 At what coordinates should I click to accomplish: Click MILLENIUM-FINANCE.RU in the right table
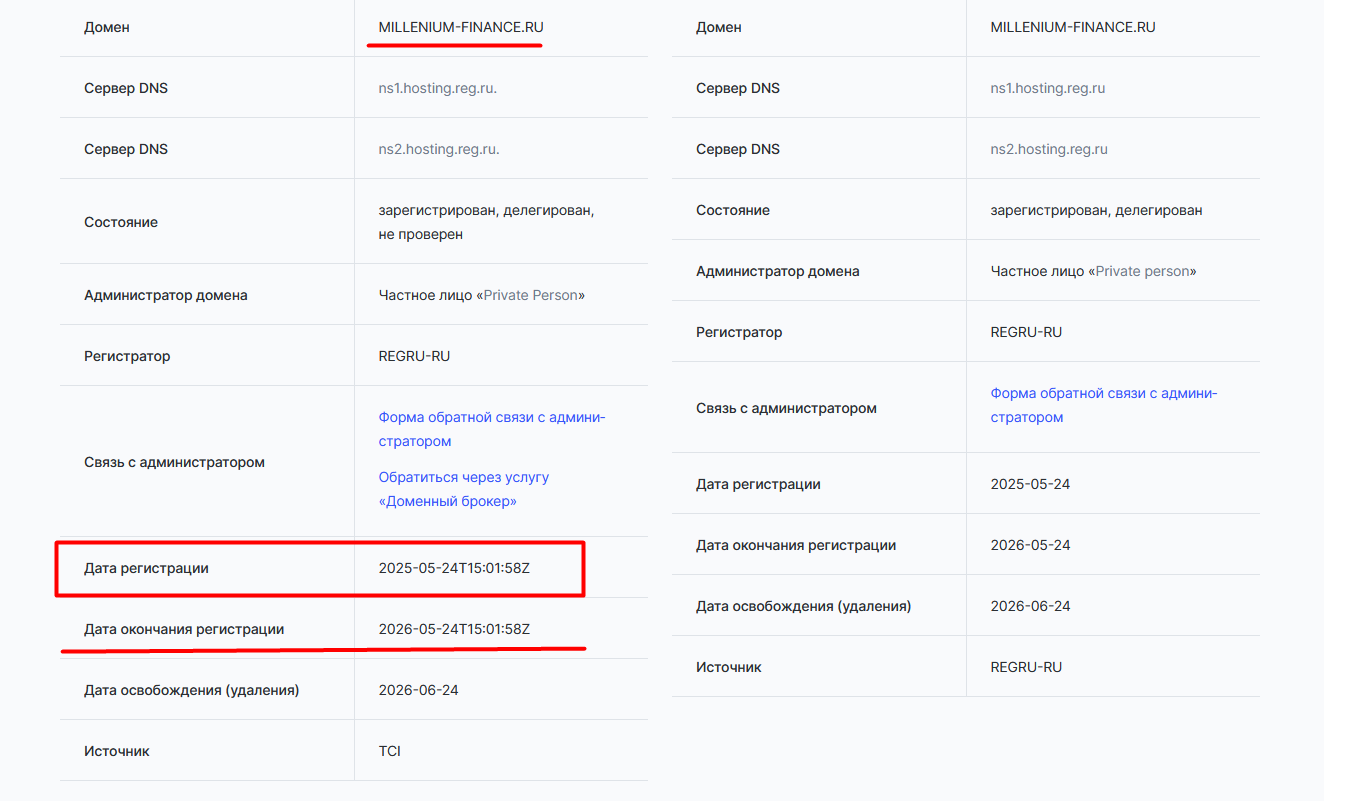[x=1072, y=27]
